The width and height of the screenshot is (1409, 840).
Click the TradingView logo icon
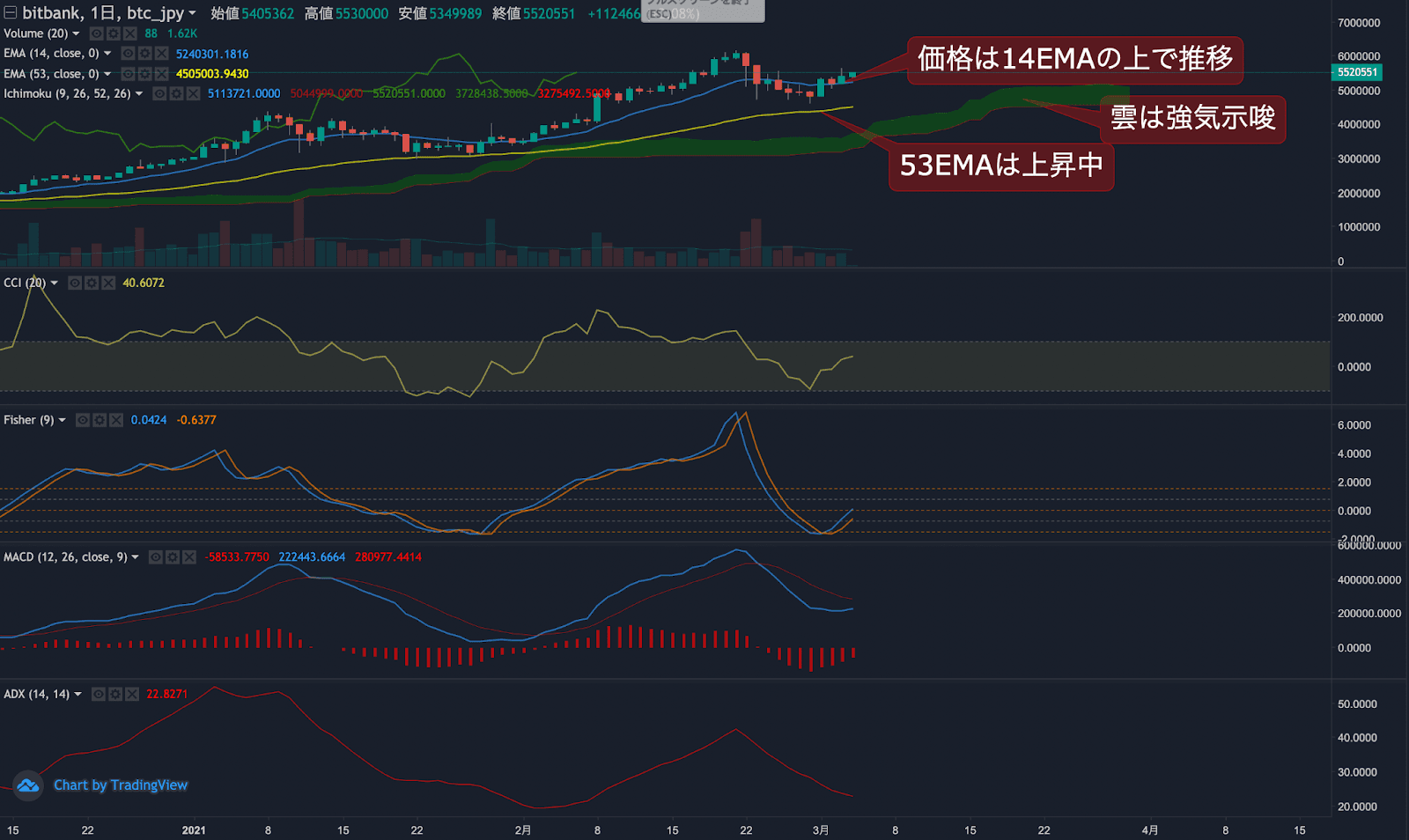click(27, 785)
